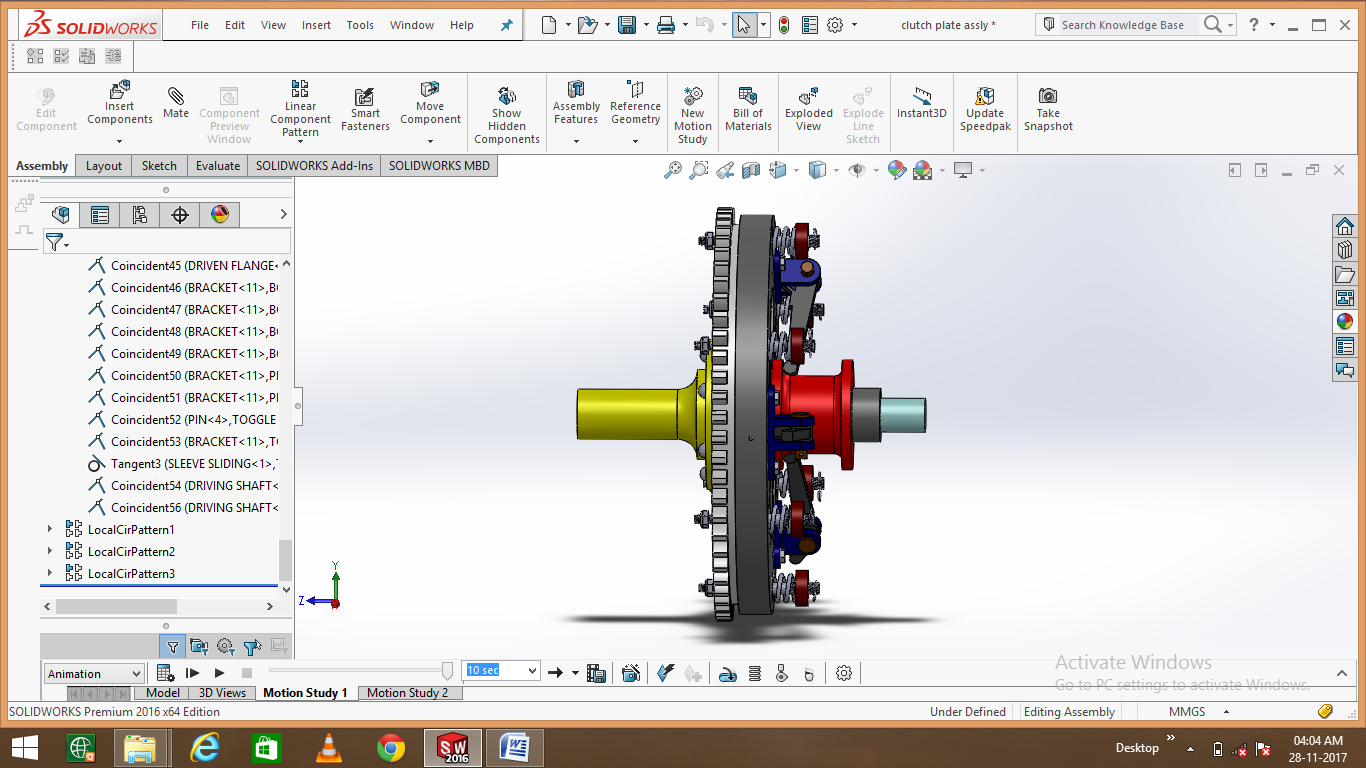Click the Update Speedpak button

[x=985, y=101]
